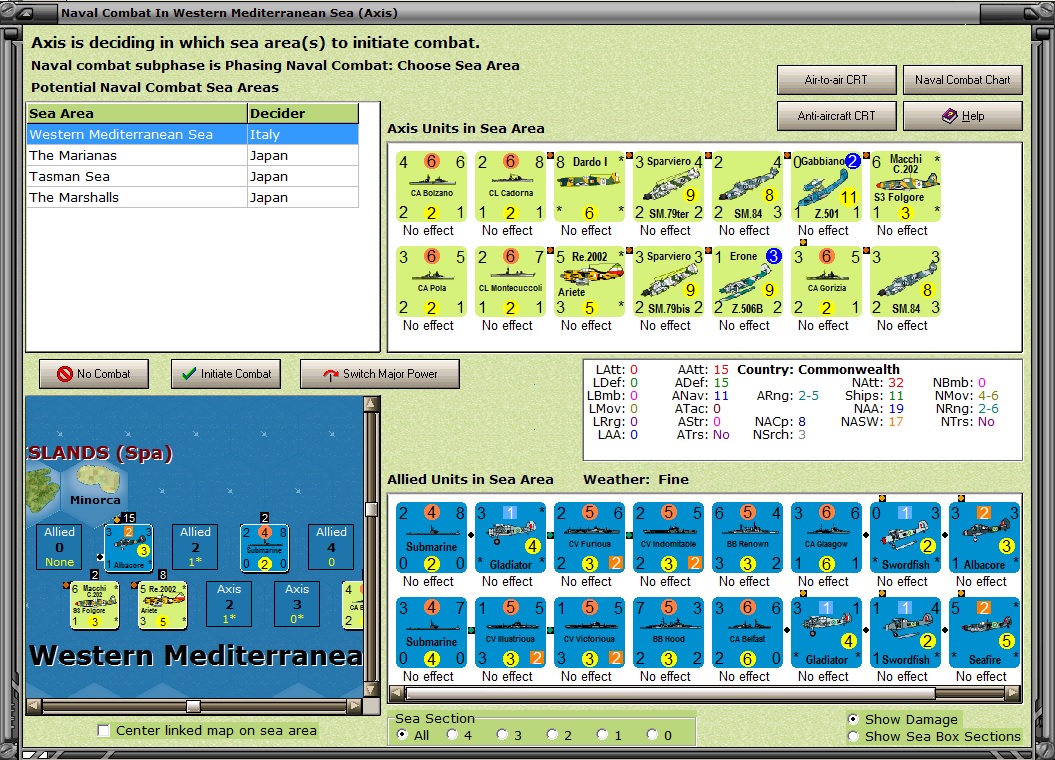Screen dimensions: 1055x760
Task: Click the CV Victorious carrier counter
Action: tap(589, 633)
